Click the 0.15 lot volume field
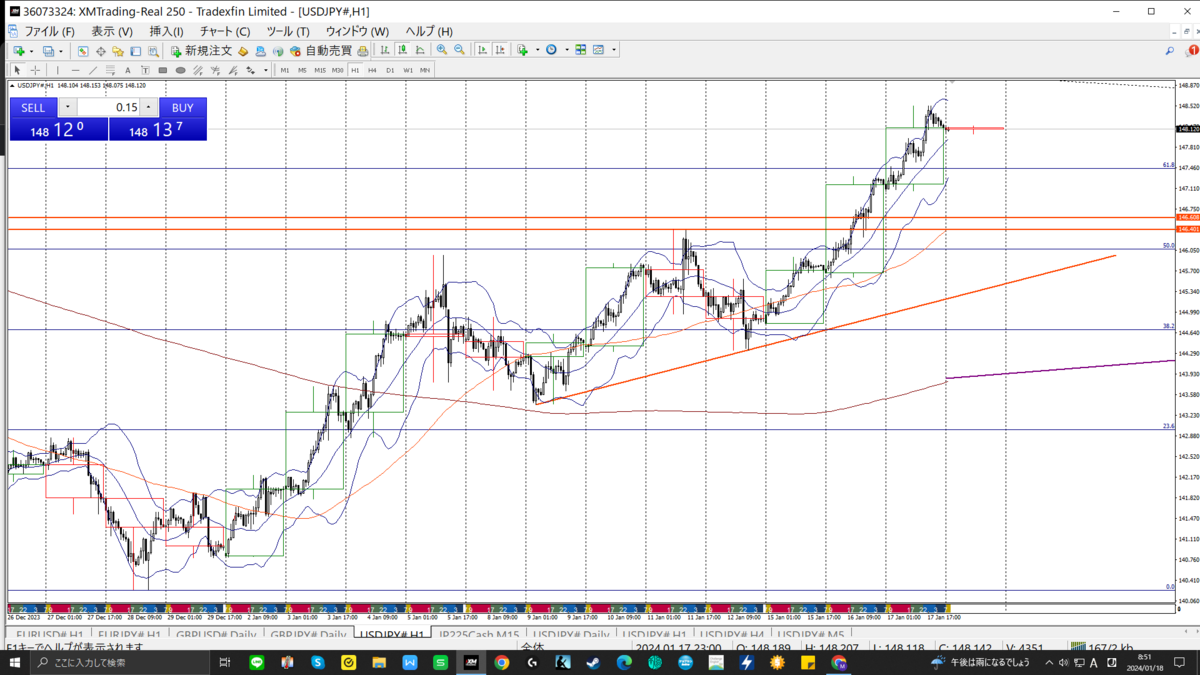The image size is (1200, 675). (x=108, y=107)
